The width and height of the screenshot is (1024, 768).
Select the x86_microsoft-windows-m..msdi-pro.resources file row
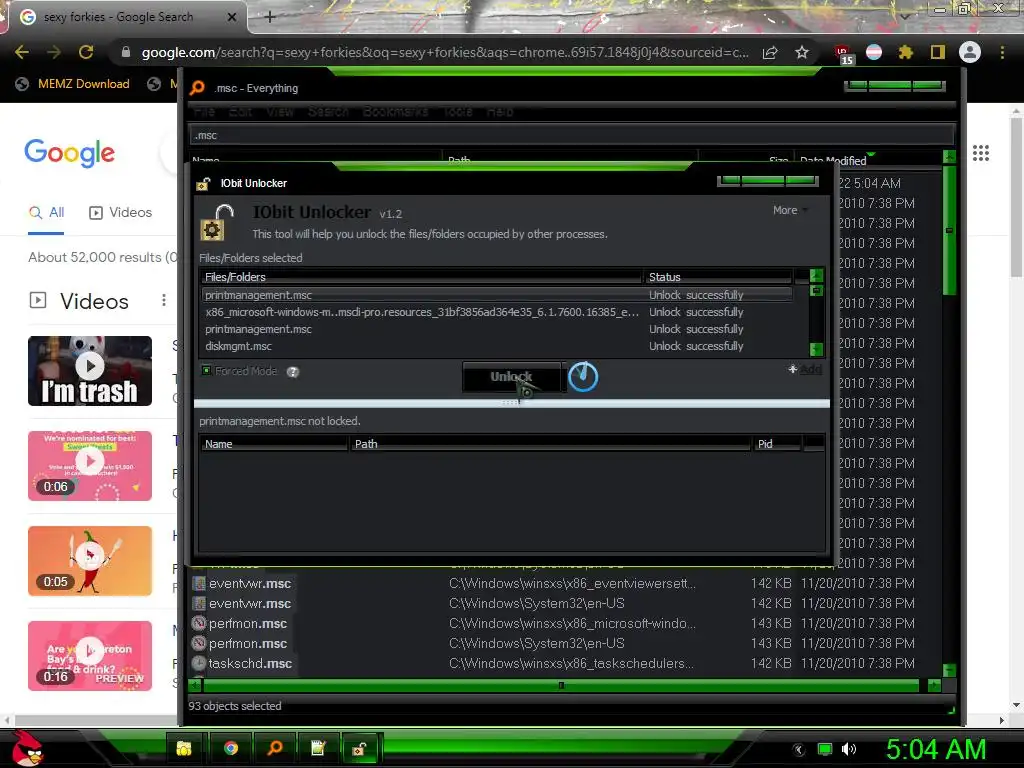[x=496, y=312]
